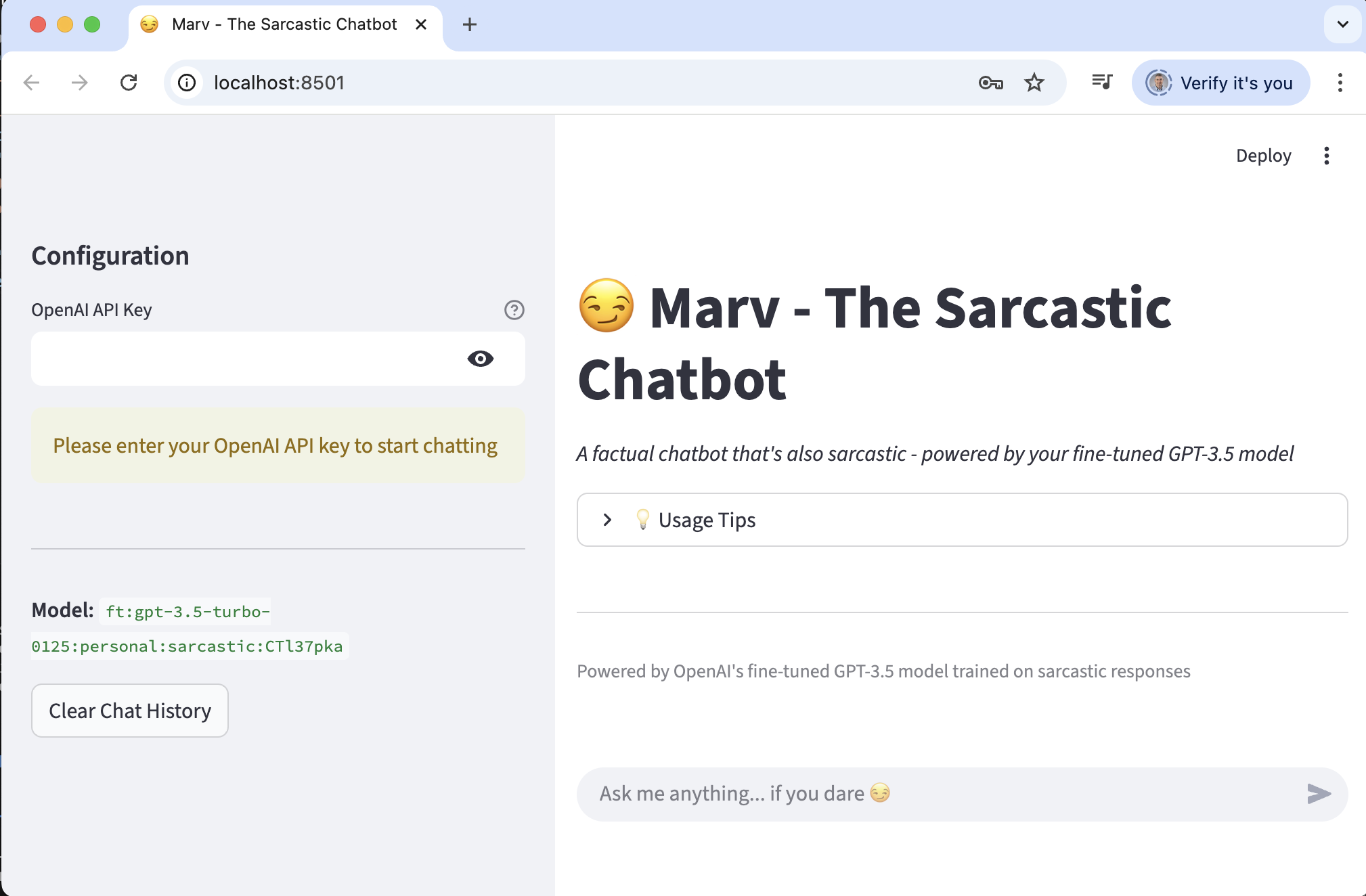Click the chevron beside Usage Tips
Viewport: 1366px width, 896px height.
tap(607, 520)
